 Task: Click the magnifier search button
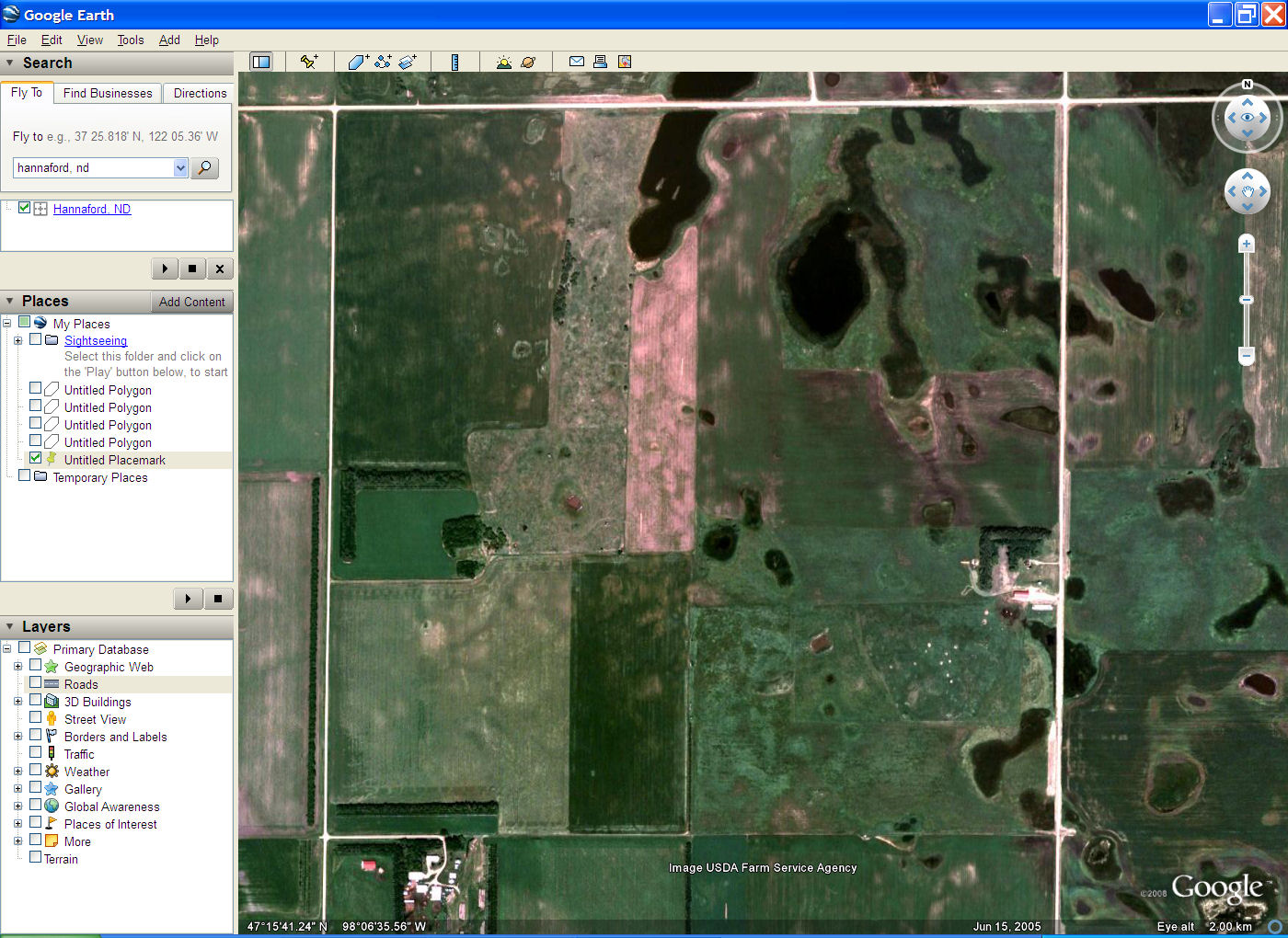click(204, 167)
